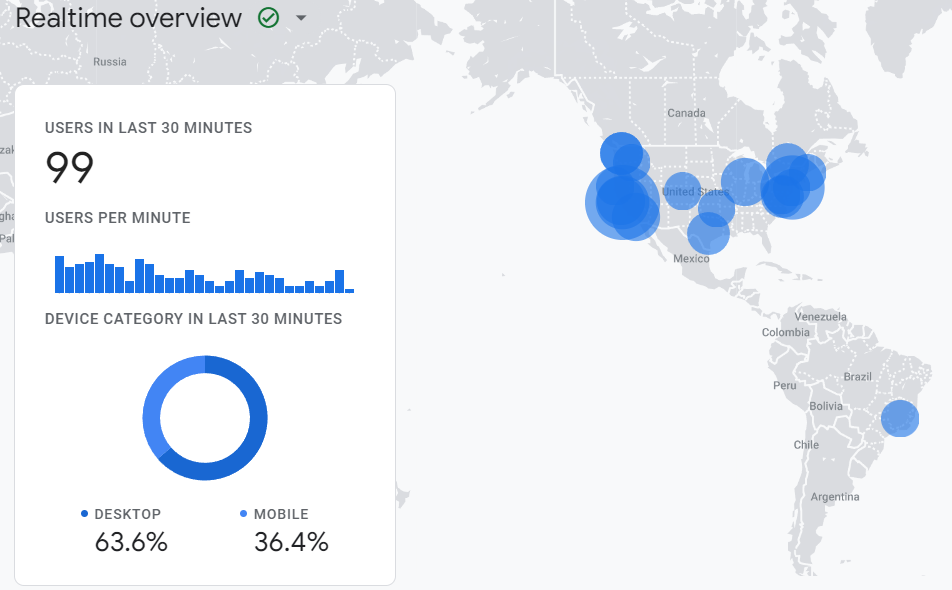
Task: Click the tallest bar in users-per-minute chart
Action: pos(99,273)
